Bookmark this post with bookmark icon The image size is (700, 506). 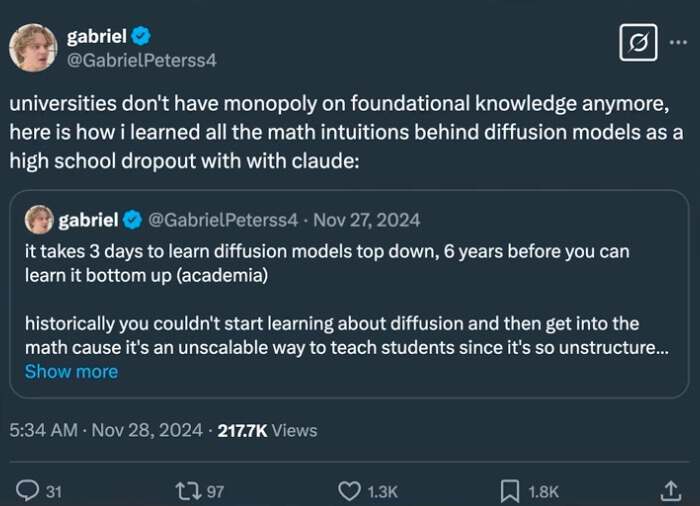pyautogui.click(x=510, y=491)
